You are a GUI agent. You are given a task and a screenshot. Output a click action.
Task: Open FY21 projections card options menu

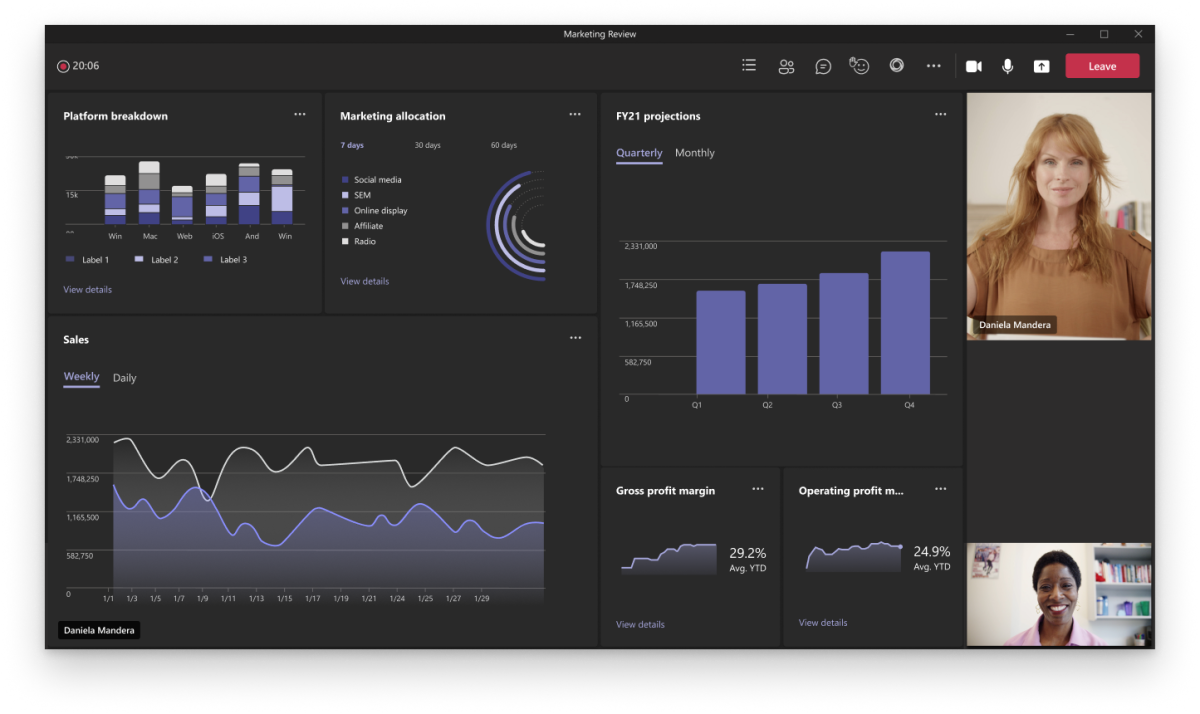(940, 114)
